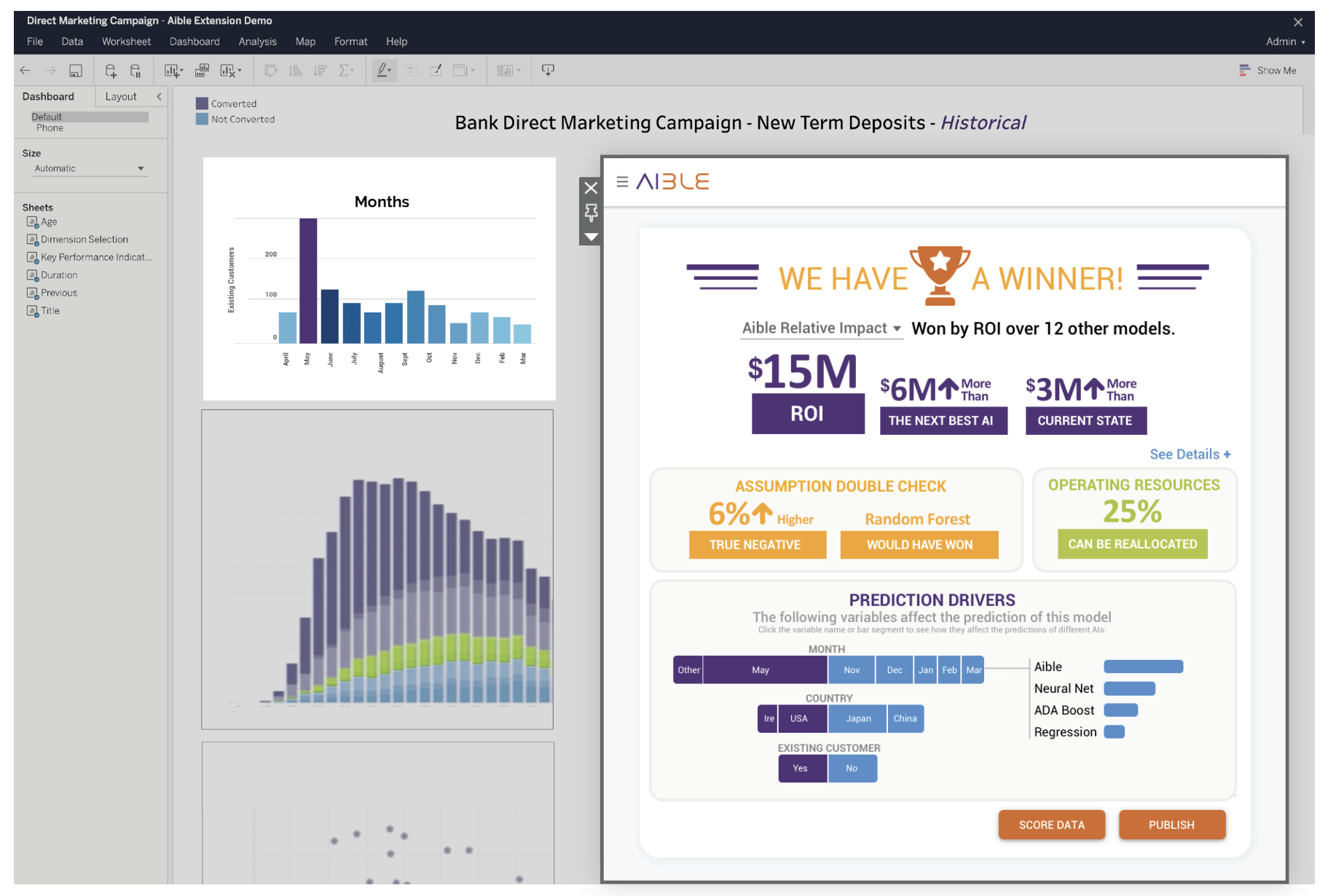Open the Map menu

pyautogui.click(x=305, y=42)
